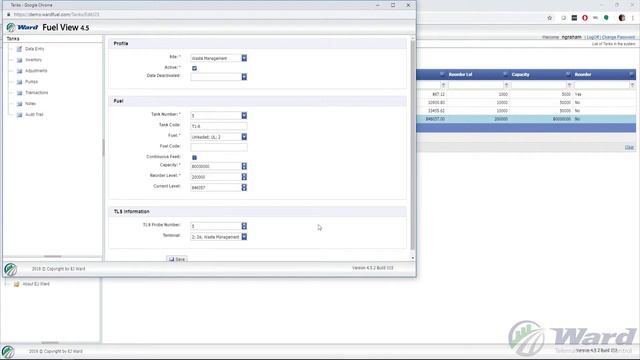Image resolution: width=640 pixels, height=360 pixels.
Task: Click the Ward logo in main window footer
Action: click(x=8, y=351)
